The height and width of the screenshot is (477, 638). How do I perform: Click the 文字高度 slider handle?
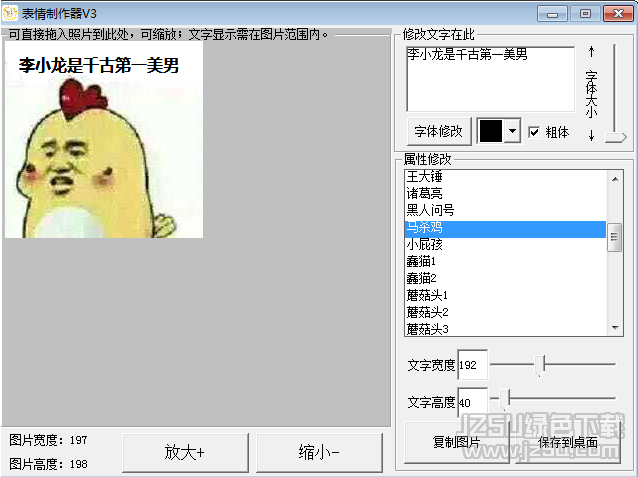point(504,399)
